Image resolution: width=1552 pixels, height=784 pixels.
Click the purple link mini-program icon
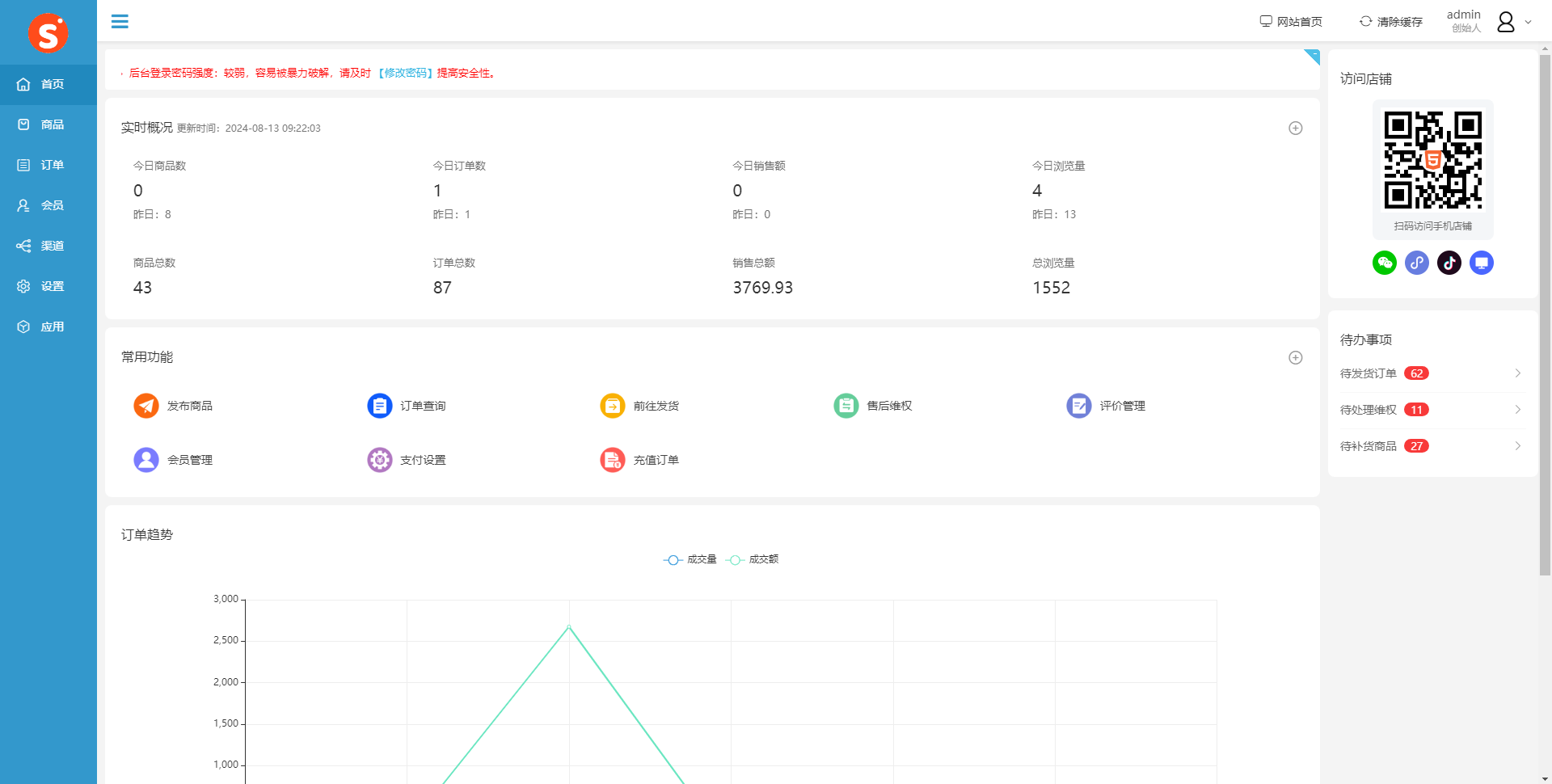click(1417, 263)
